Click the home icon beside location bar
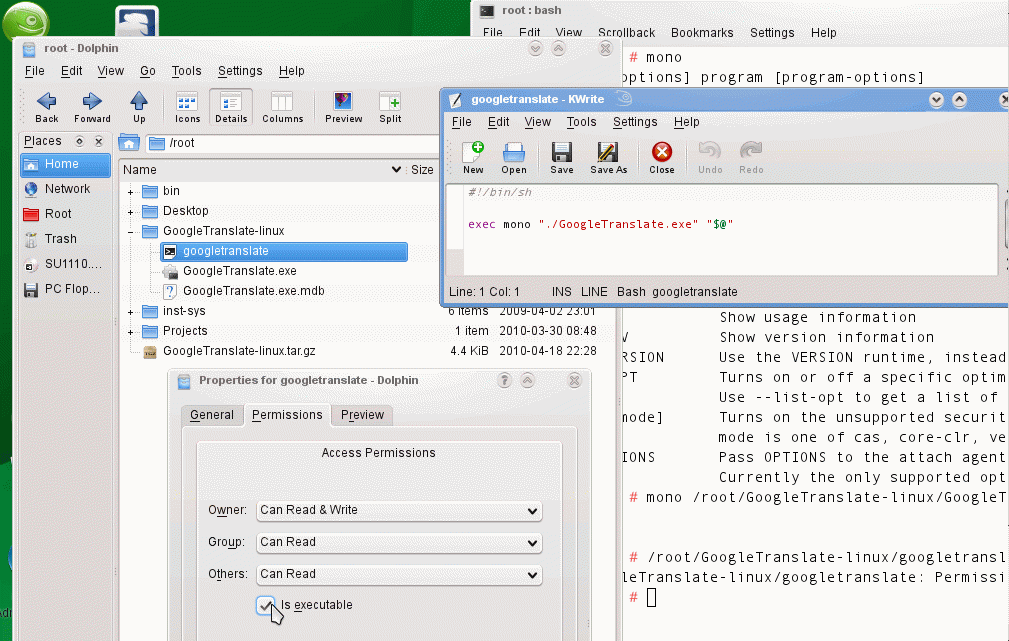Screen dimensions: 1009x641 point(129,143)
